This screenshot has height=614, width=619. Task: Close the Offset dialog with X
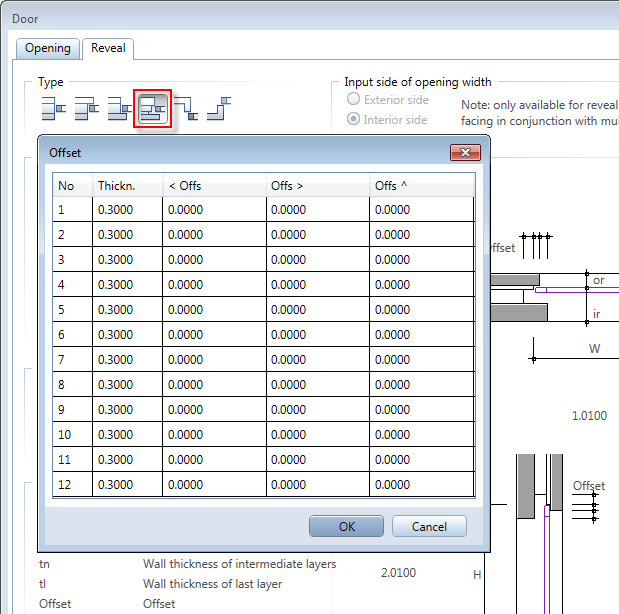click(x=465, y=153)
